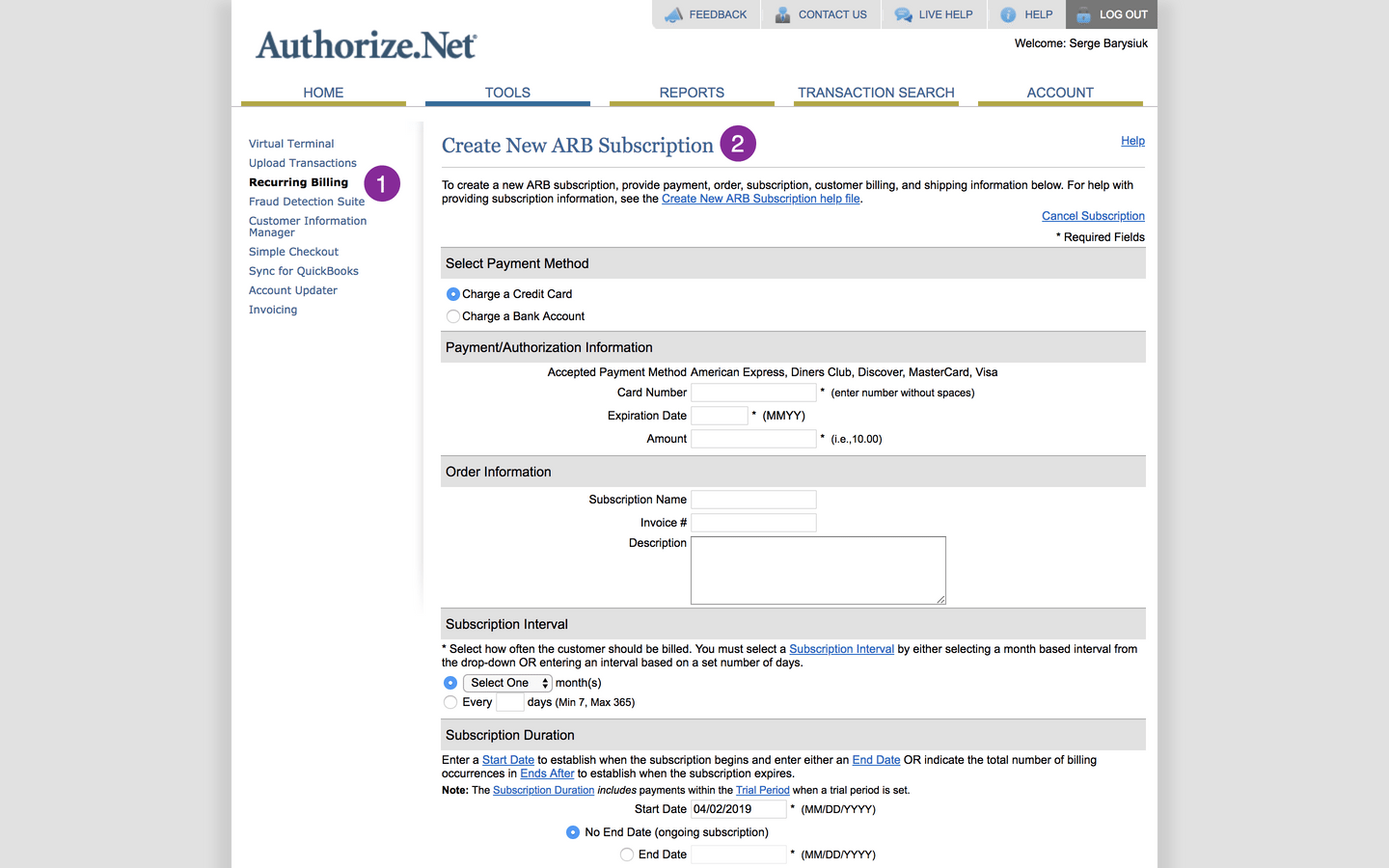Focus the Every days number field
This screenshot has height=868, width=1389.
(509, 702)
